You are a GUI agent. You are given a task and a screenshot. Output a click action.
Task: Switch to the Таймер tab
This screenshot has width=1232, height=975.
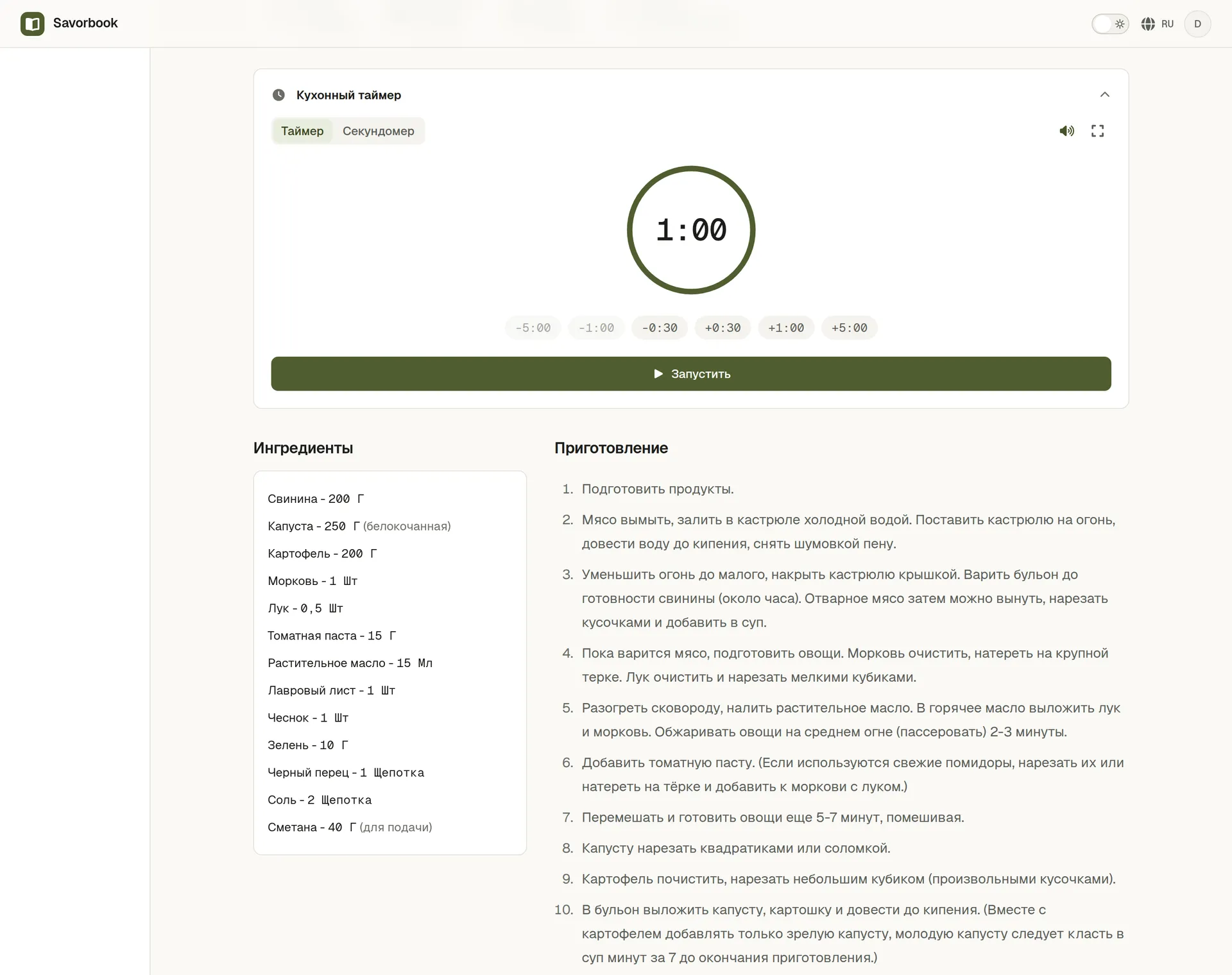[x=302, y=131]
